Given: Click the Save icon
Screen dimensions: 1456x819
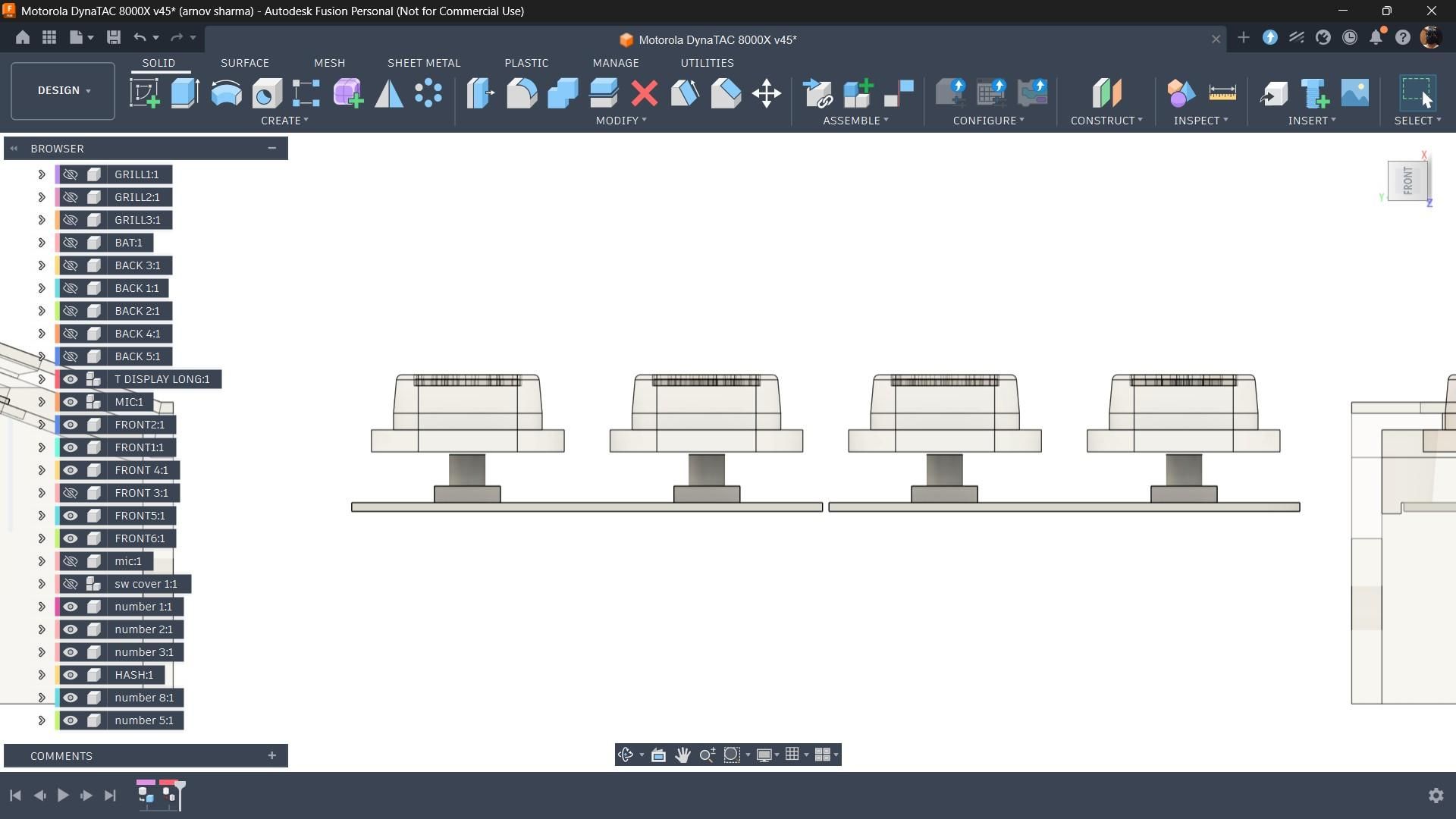Looking at the screenshot, I should pos(114,37).
